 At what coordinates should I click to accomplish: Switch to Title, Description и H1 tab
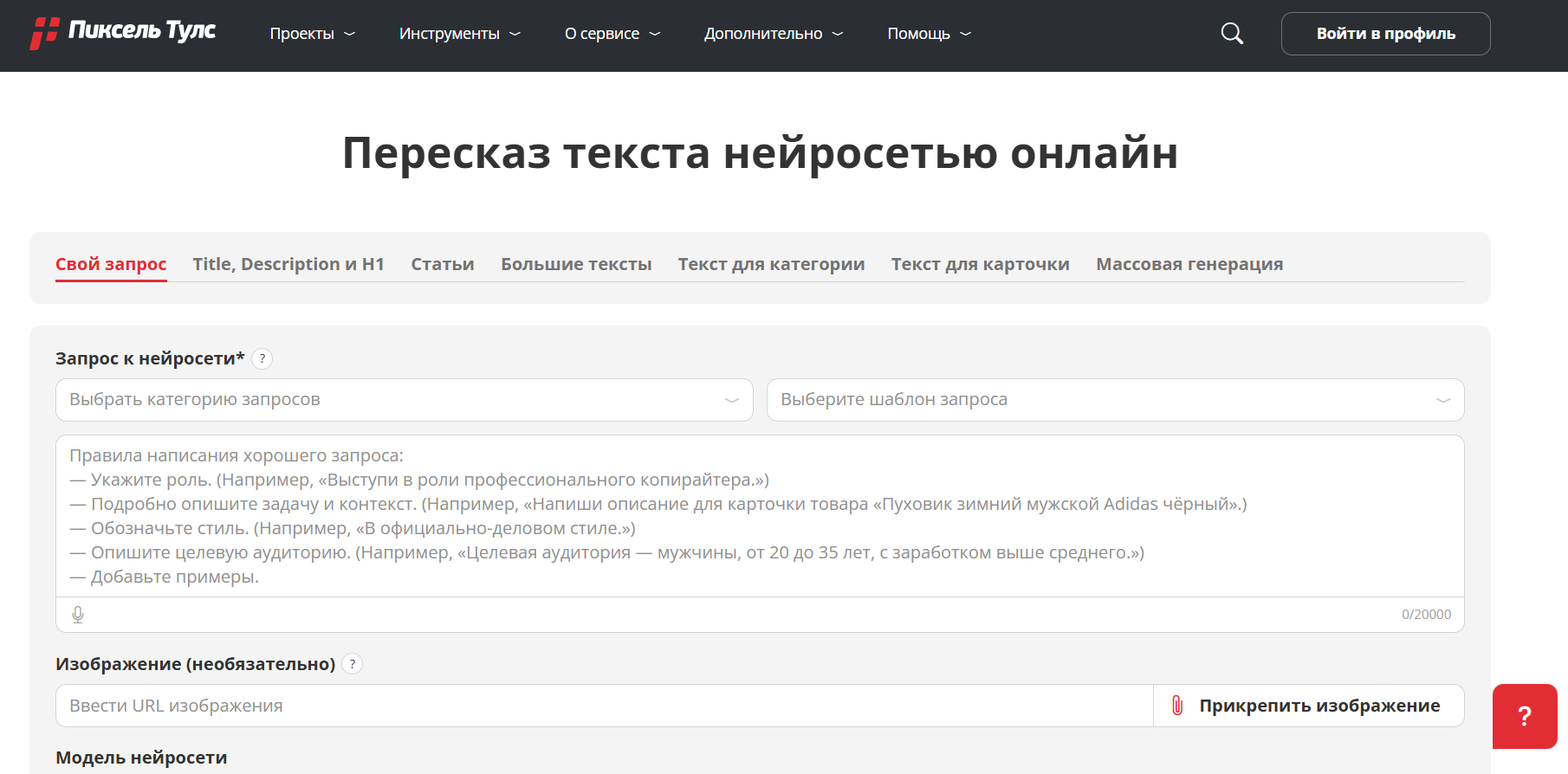[x=288, y=264]
